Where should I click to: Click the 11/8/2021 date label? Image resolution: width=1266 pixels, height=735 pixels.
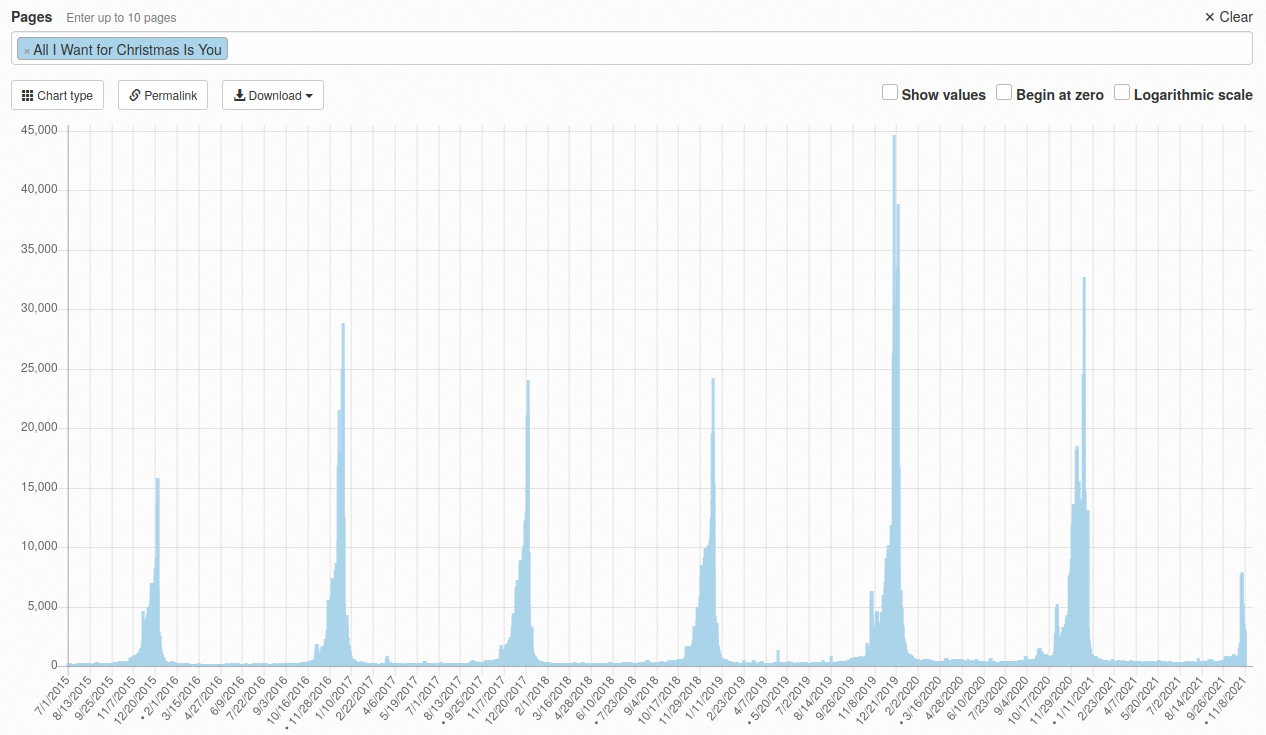1226,697
